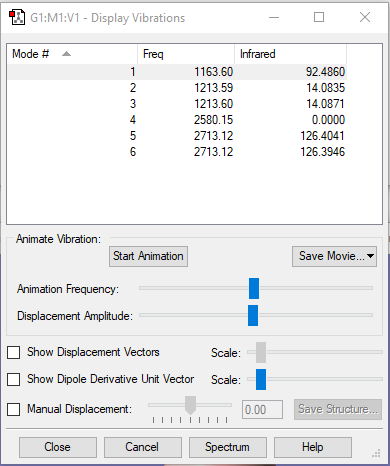Select vibration mode 4 at 2580.15
Viewport: 390px width, 466px height.
177,120
